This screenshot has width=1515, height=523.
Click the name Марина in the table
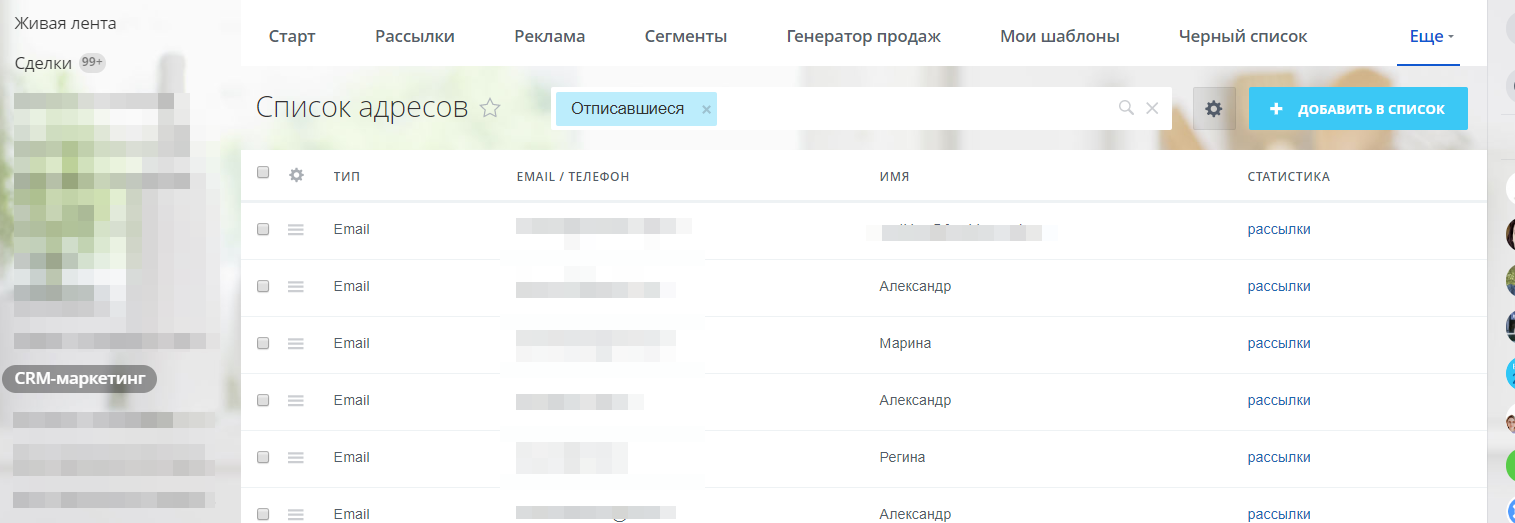pos(905,343)
